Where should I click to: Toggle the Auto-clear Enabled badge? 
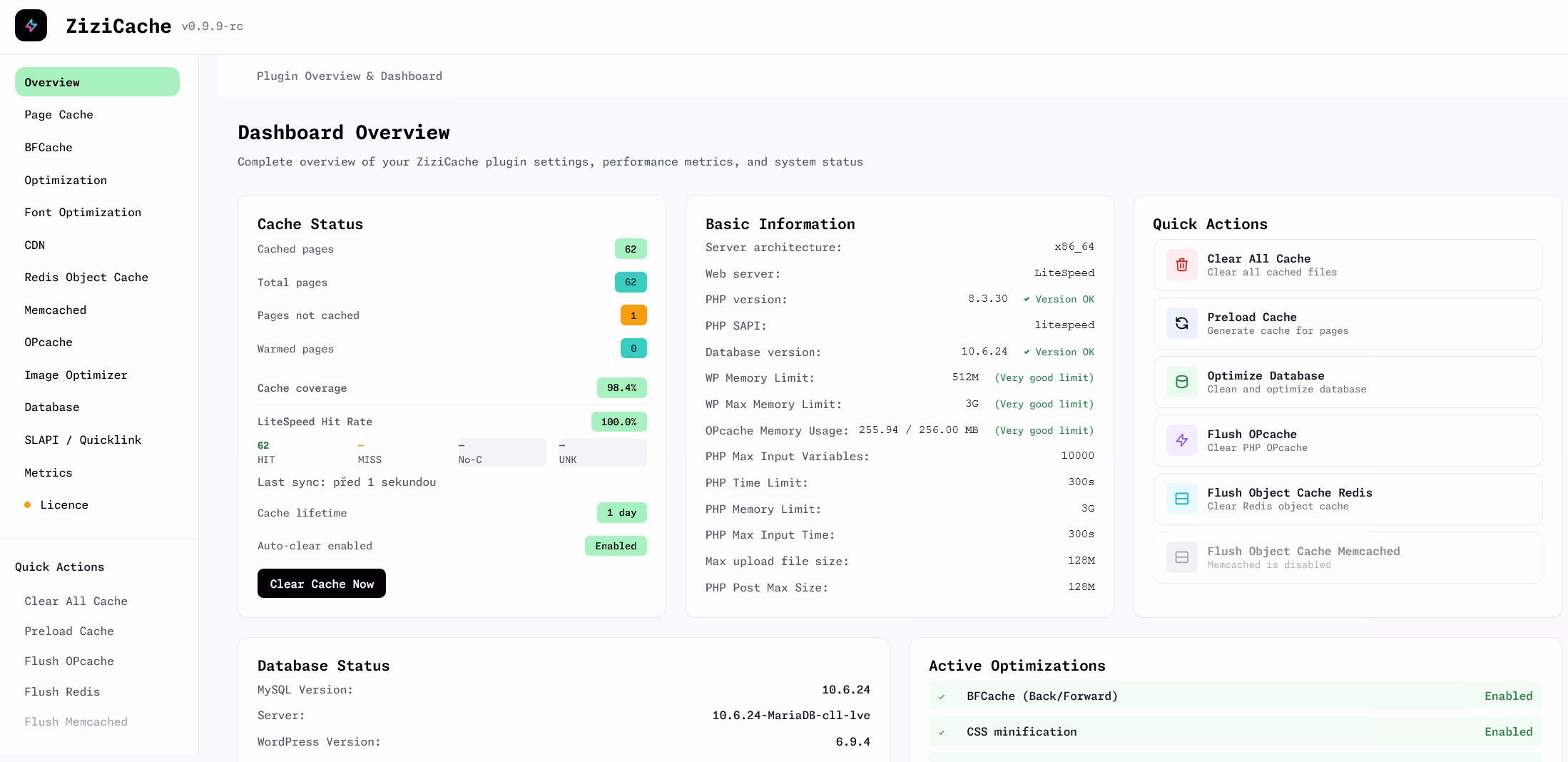click(x=615, y=546)
